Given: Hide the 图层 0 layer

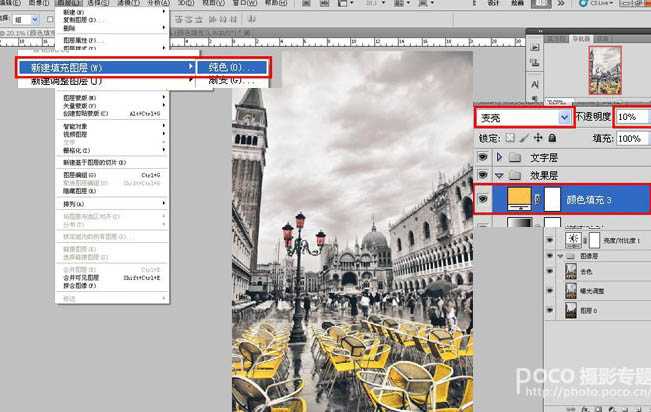Looking at the screenshot, I should pos(550,310).
